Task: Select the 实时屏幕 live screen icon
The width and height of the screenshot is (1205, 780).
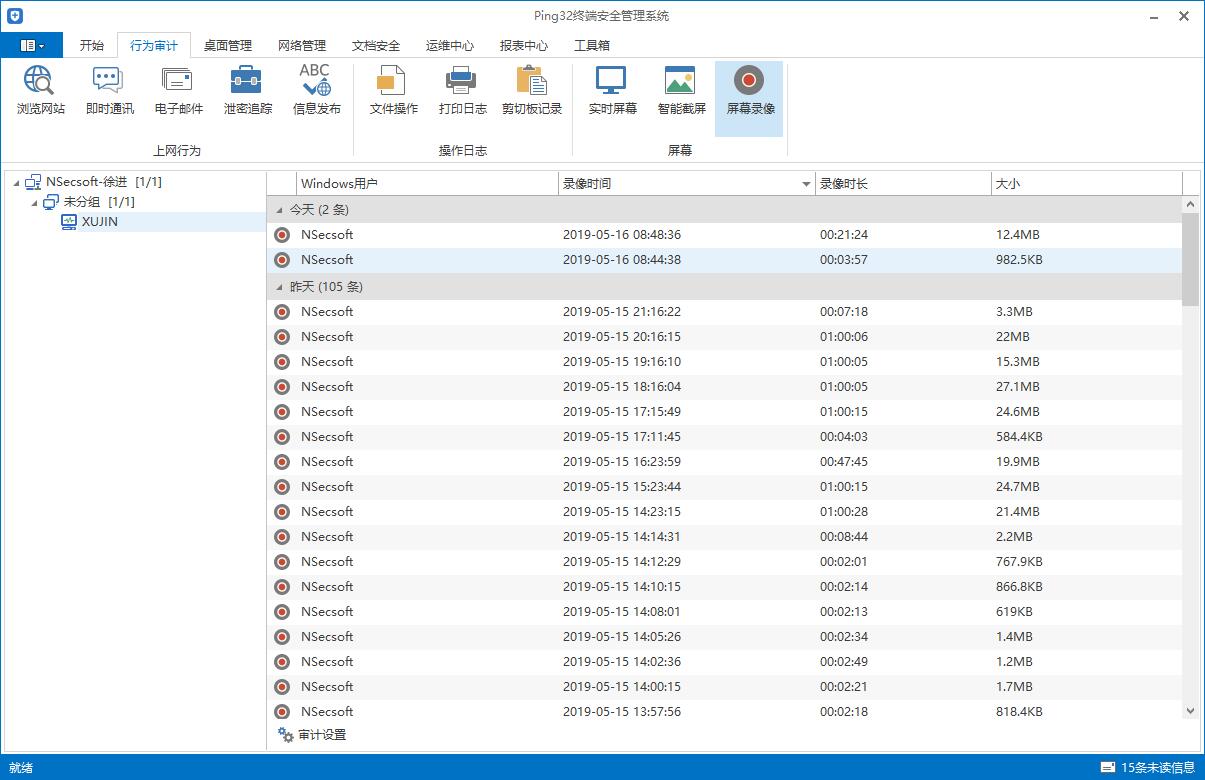Action: pos(610,90)
